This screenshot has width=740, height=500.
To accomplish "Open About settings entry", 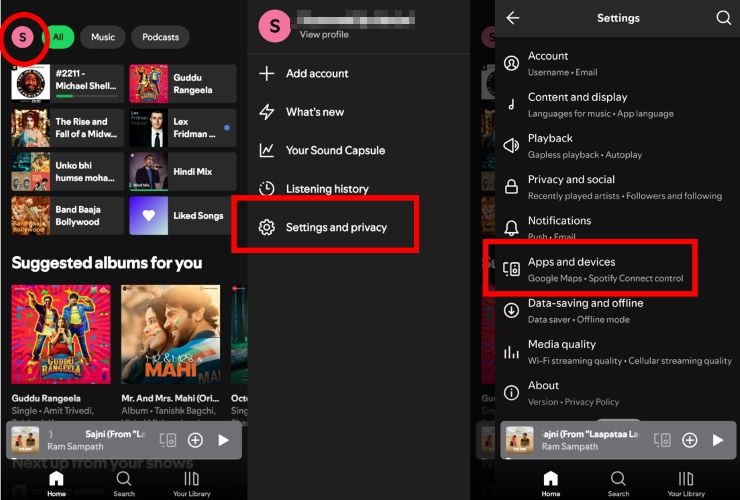I will point(617,393).
